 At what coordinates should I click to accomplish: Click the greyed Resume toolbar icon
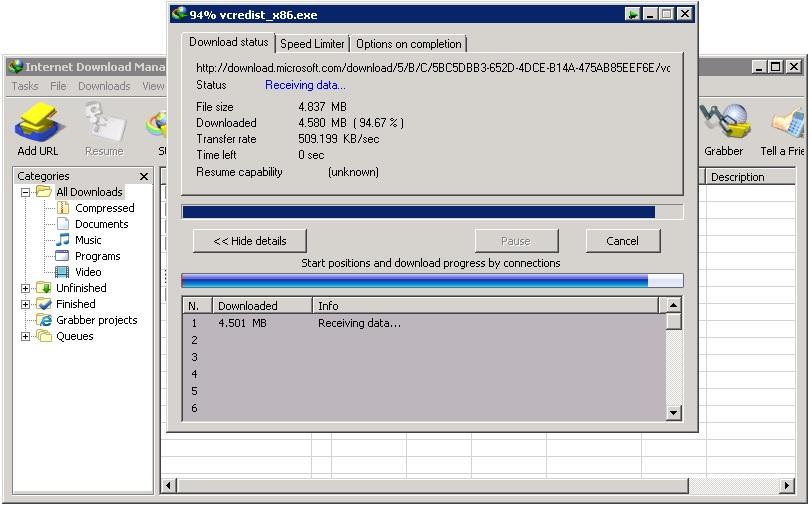point(104,123)
